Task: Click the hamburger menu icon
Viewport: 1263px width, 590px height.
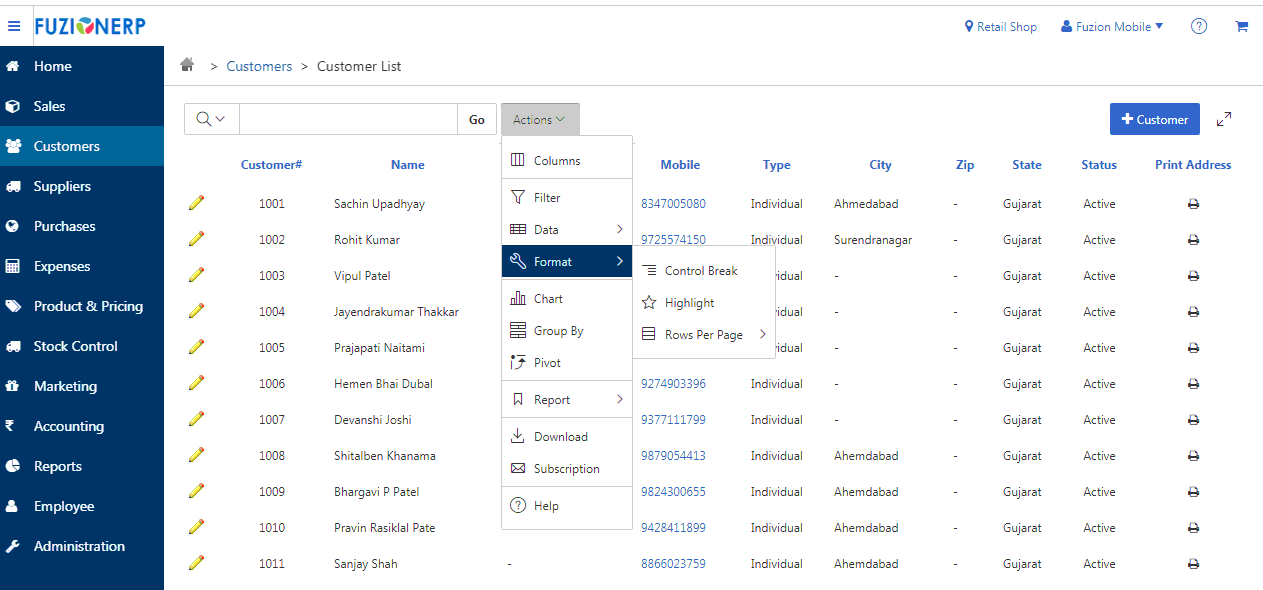Action: tap(14, 27)
